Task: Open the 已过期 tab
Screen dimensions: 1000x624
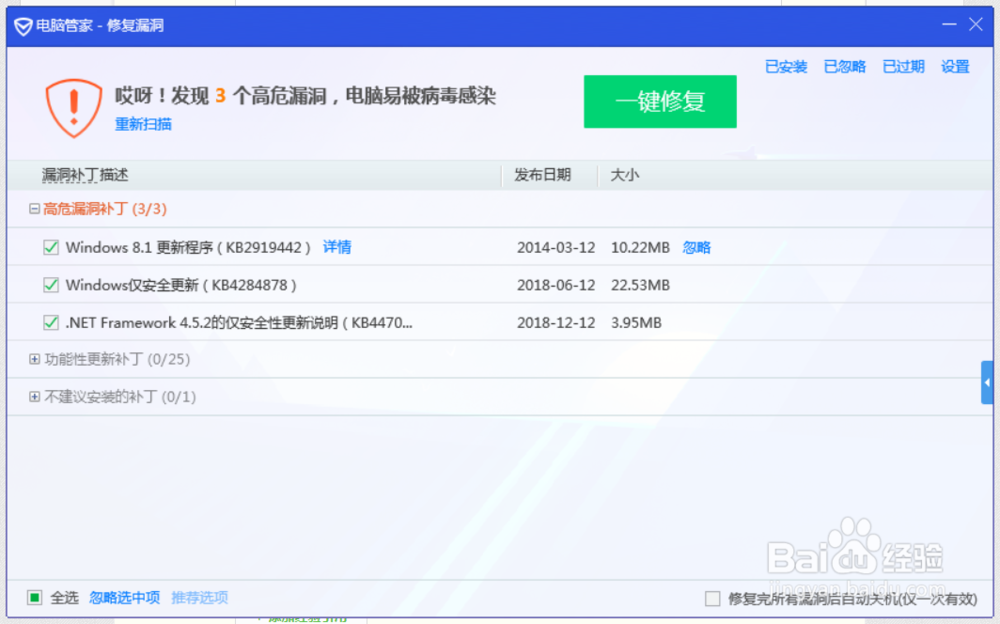Action: tap(903, 66)
